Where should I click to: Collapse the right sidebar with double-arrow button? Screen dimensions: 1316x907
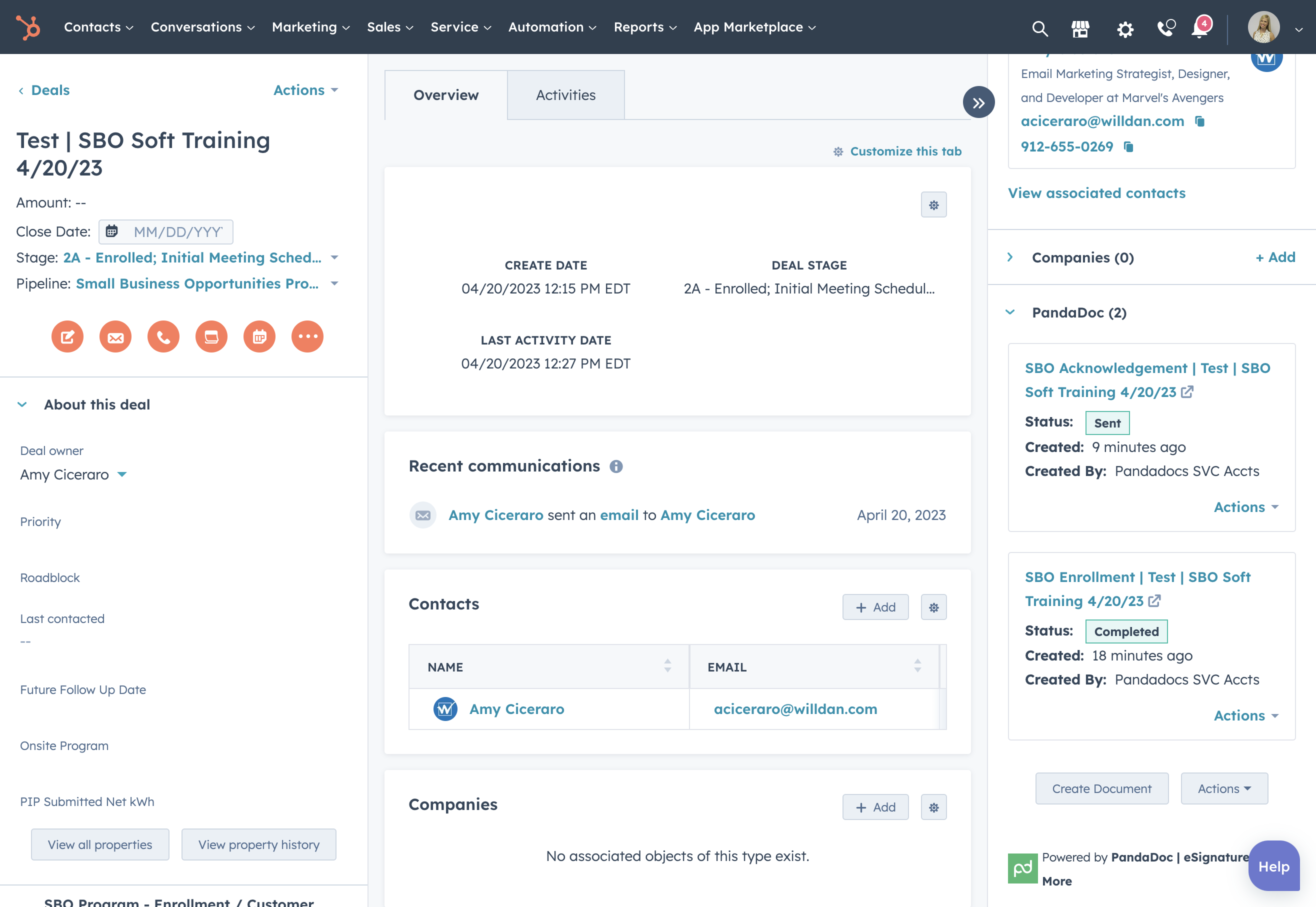click(x=978, y=102)
